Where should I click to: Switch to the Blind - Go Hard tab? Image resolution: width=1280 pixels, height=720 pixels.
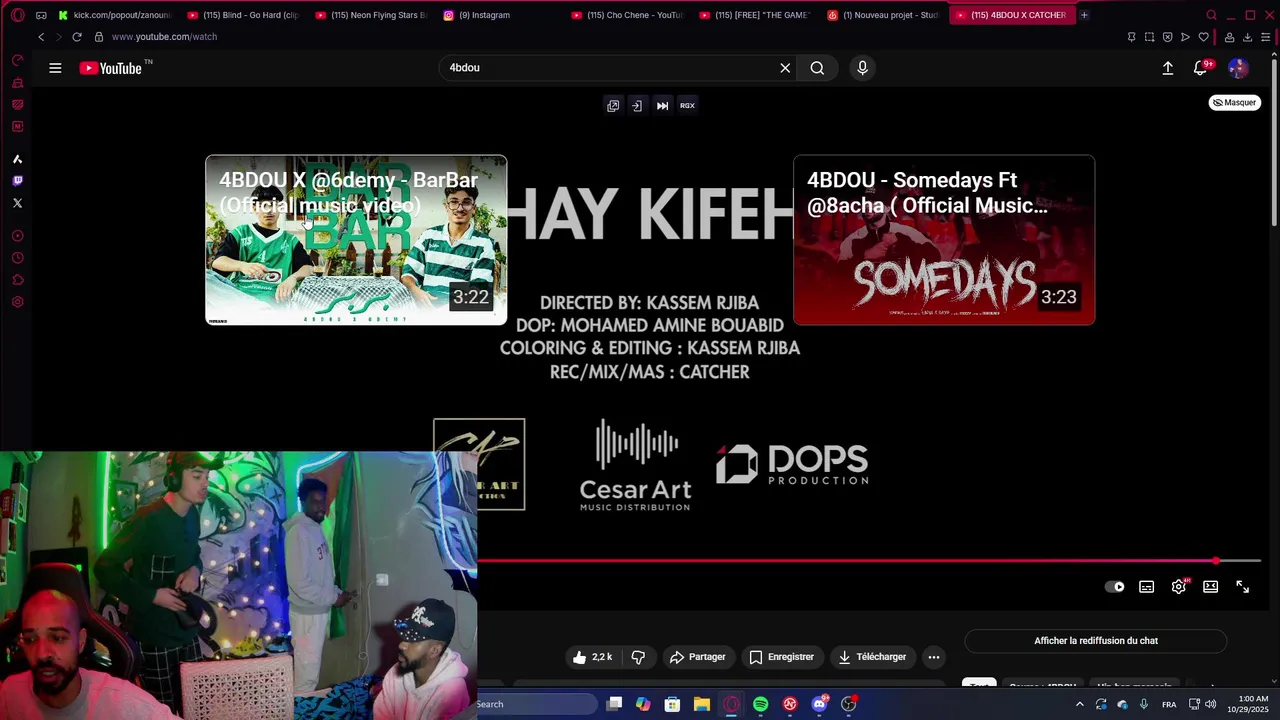(243, 15)
